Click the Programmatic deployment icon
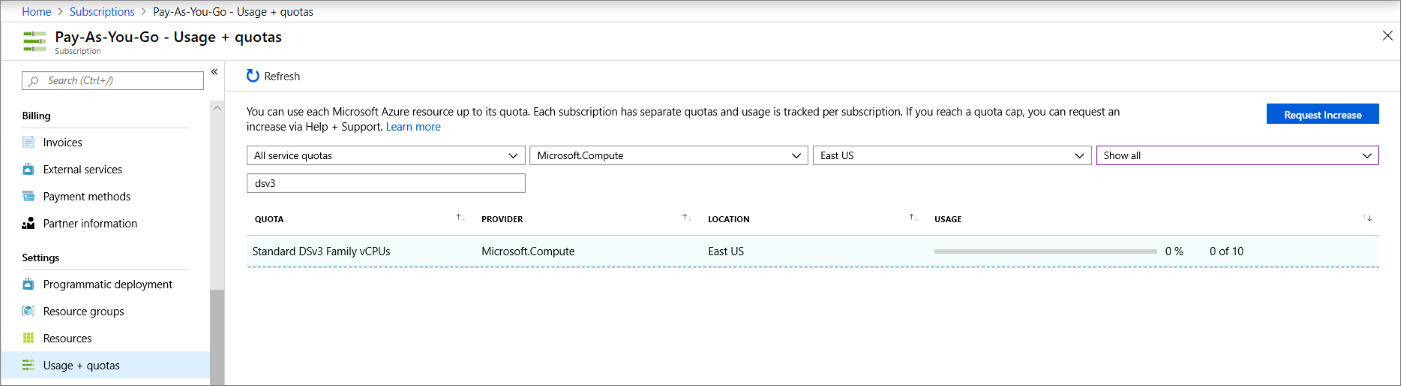1401x386 pixels. point(28,284)
